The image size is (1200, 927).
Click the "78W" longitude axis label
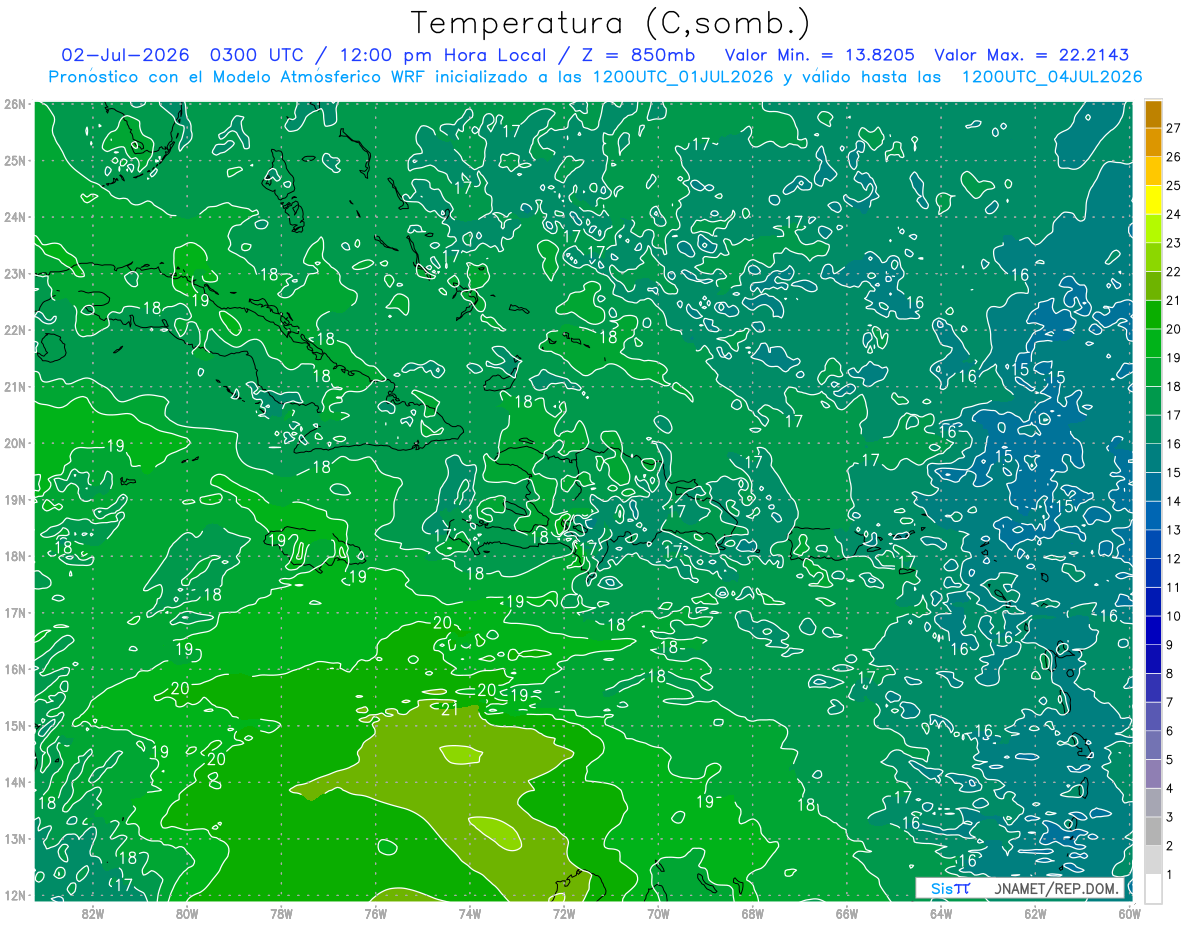point(281,912)
